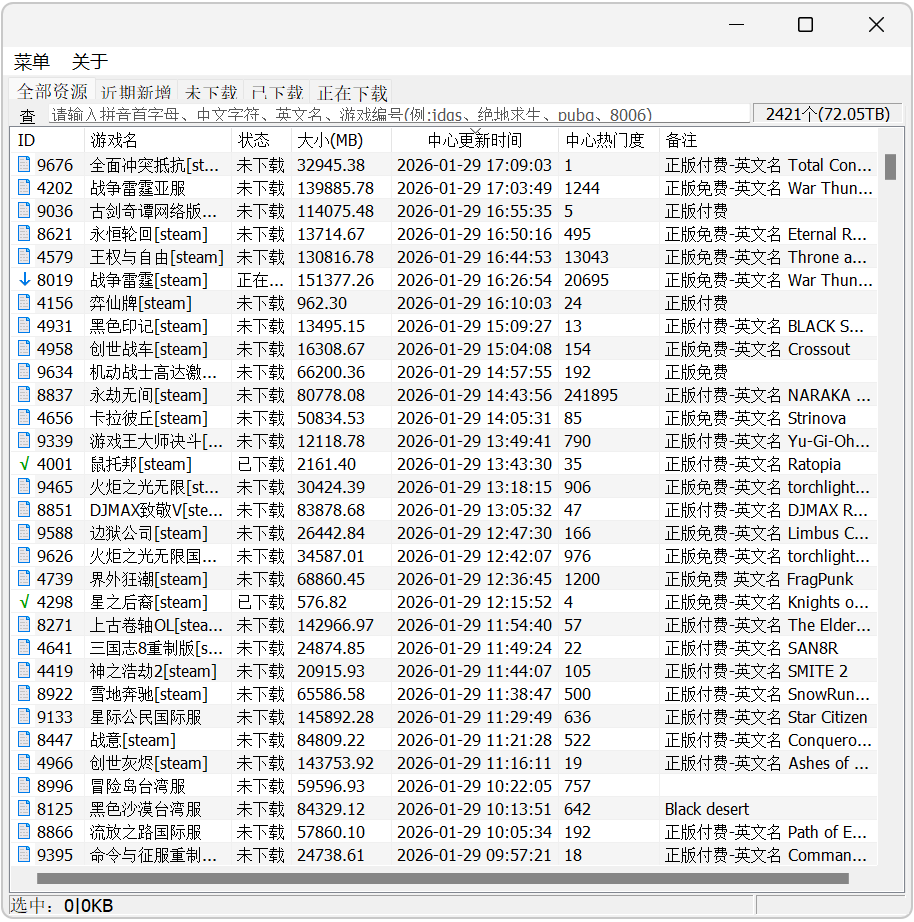Image resolution: width=914 pixels, height=922 pixels.
Task: Click the document icon for ID 9634
Action: pyautogui.click(x=24, y=372)
